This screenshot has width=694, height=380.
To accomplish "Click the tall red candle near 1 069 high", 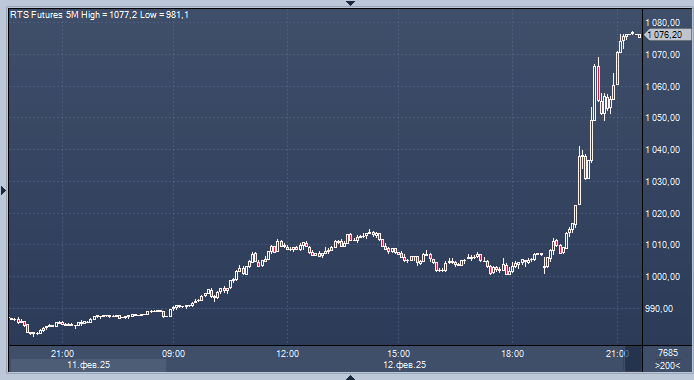I will tap(598, 83).
